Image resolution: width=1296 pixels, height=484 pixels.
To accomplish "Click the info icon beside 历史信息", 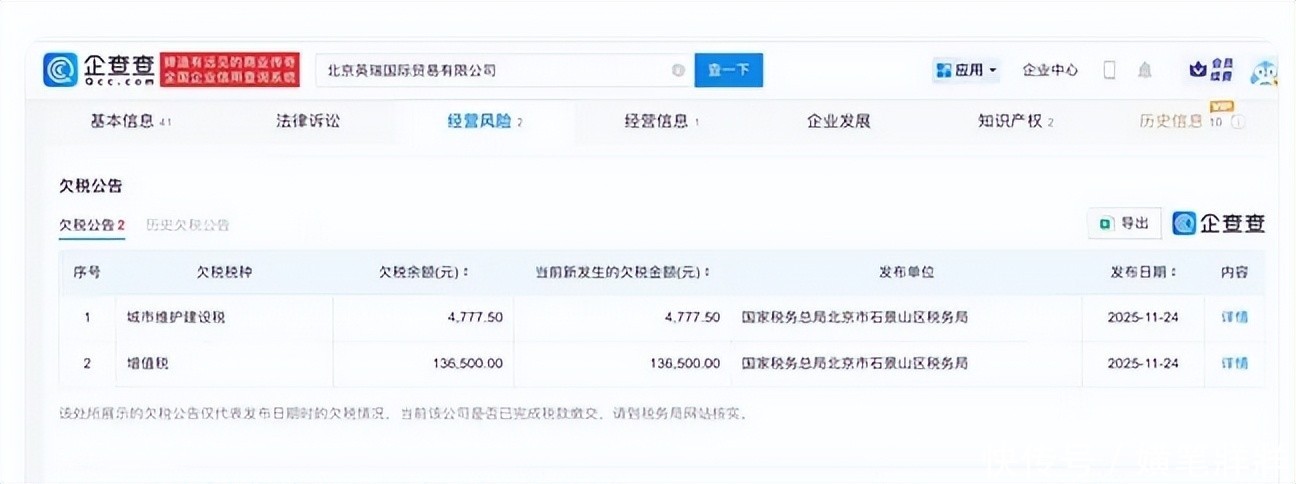I will 1238,122.
